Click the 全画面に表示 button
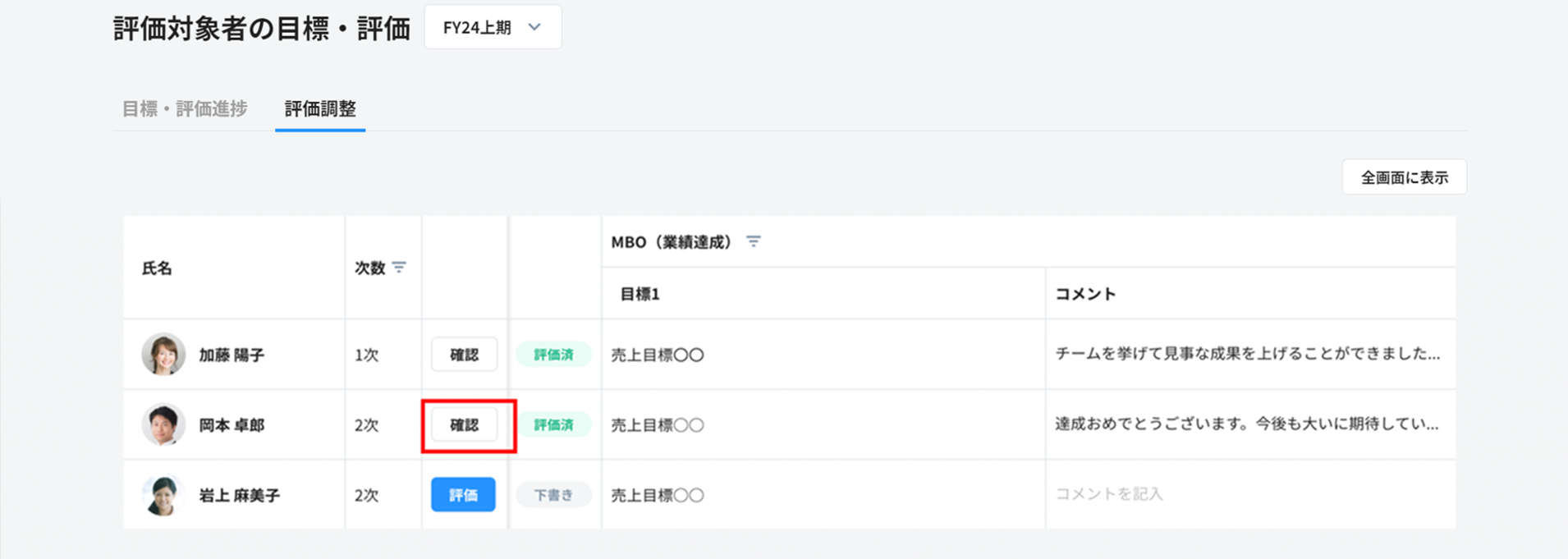1568x559 pixels. click(x=1404, y=177)
